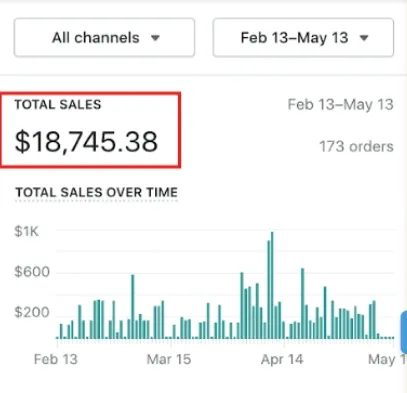Click the caret arrow beside All channels

pos(155,38)
